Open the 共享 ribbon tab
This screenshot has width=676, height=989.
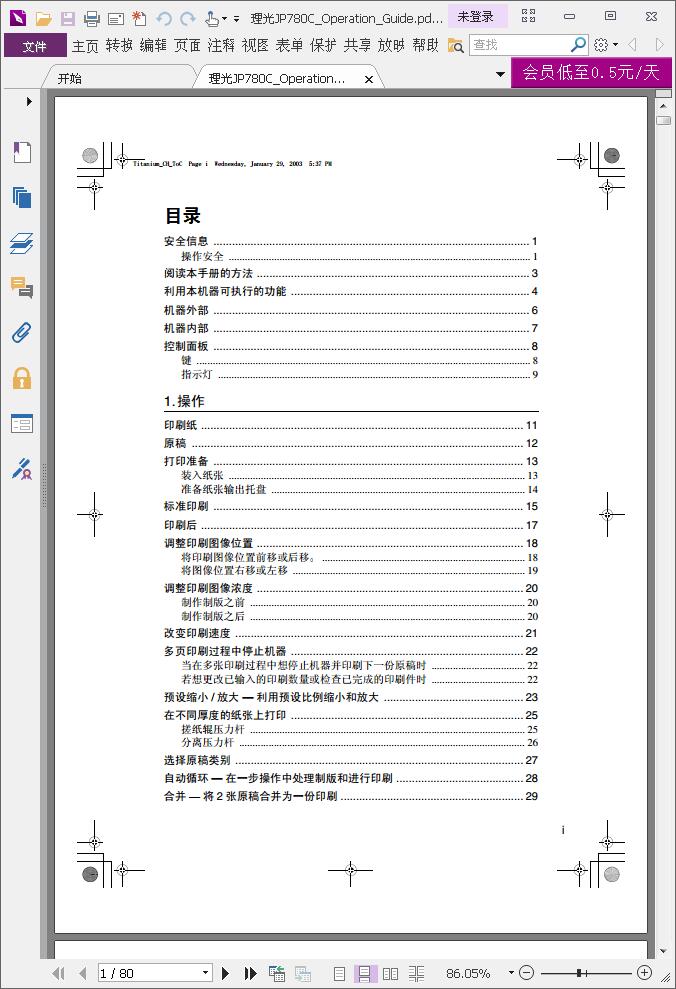point(358,45)
